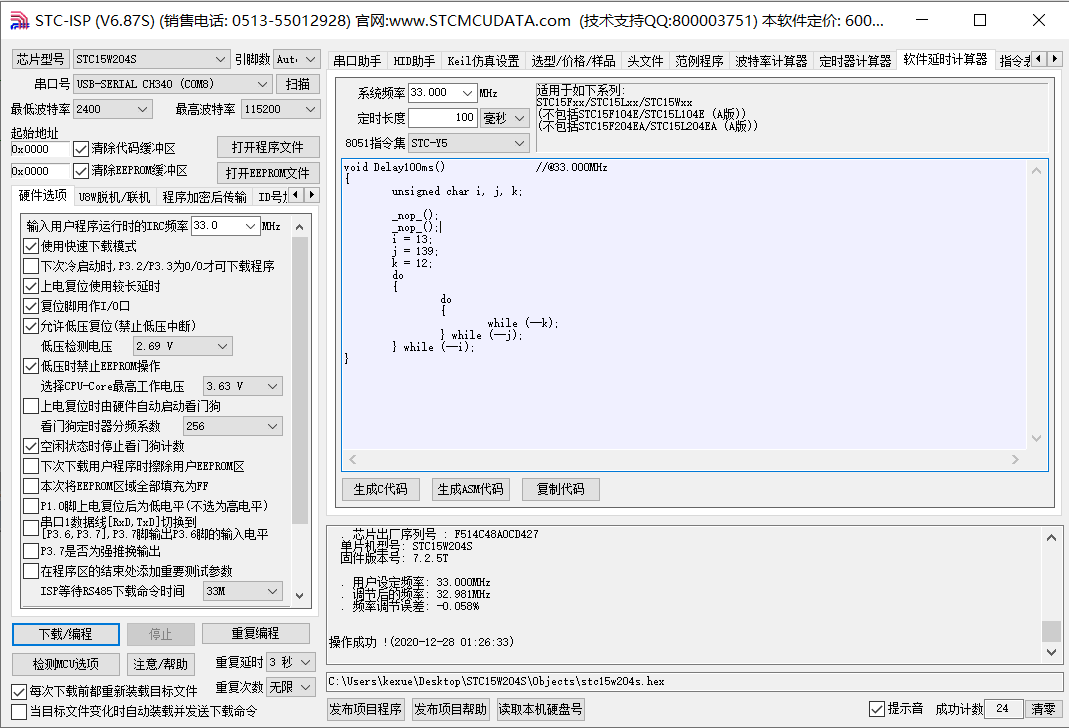Screen dimensions: 1069x728
Task: Click the 下载/编程 button
Action: point(66,634)
